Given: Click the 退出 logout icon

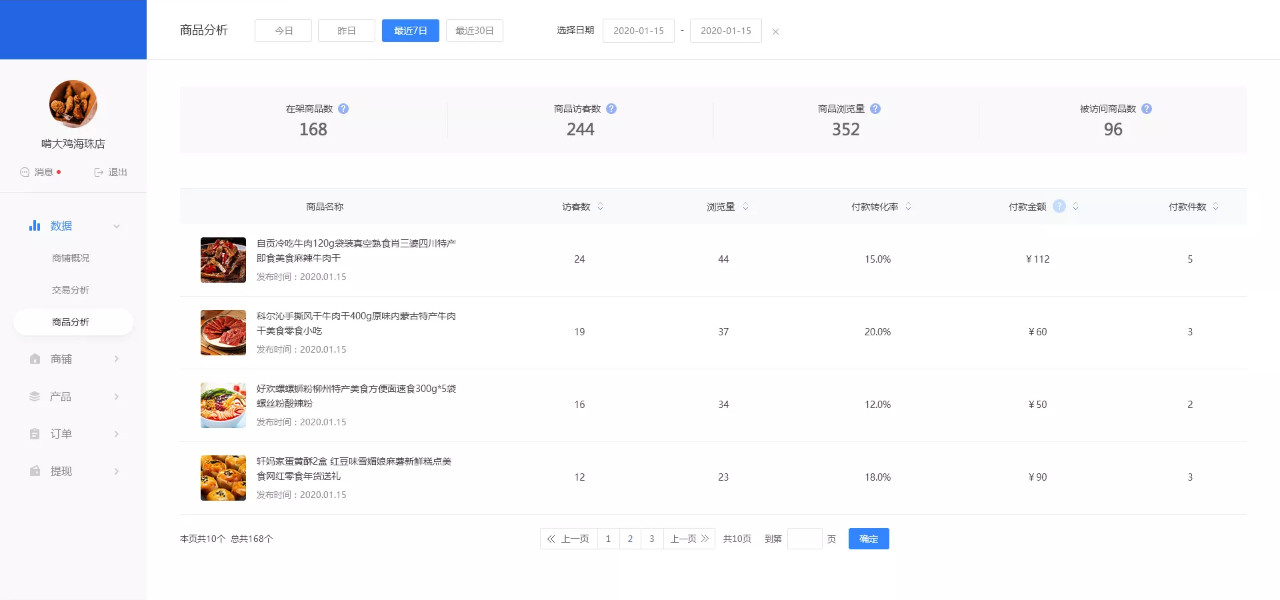Looking at the screenshot, I should [99, 172].
